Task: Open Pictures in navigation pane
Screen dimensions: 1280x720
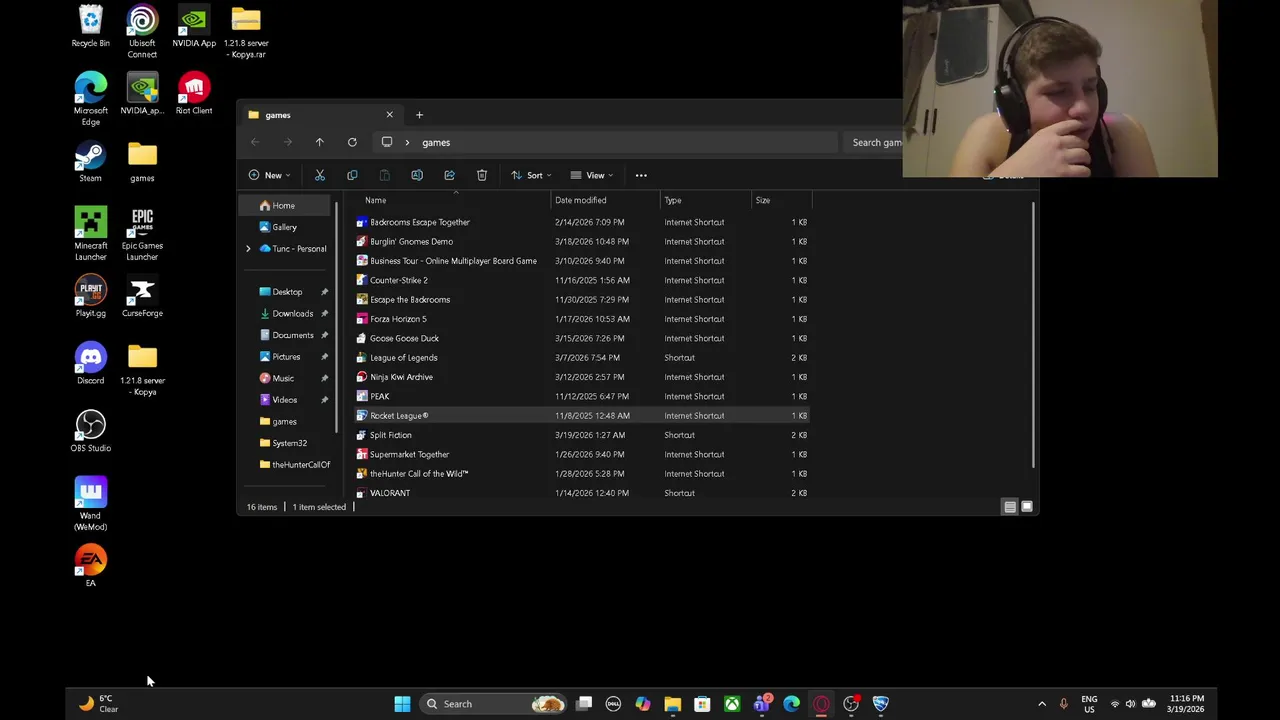Action: click(x=286, y=357)
